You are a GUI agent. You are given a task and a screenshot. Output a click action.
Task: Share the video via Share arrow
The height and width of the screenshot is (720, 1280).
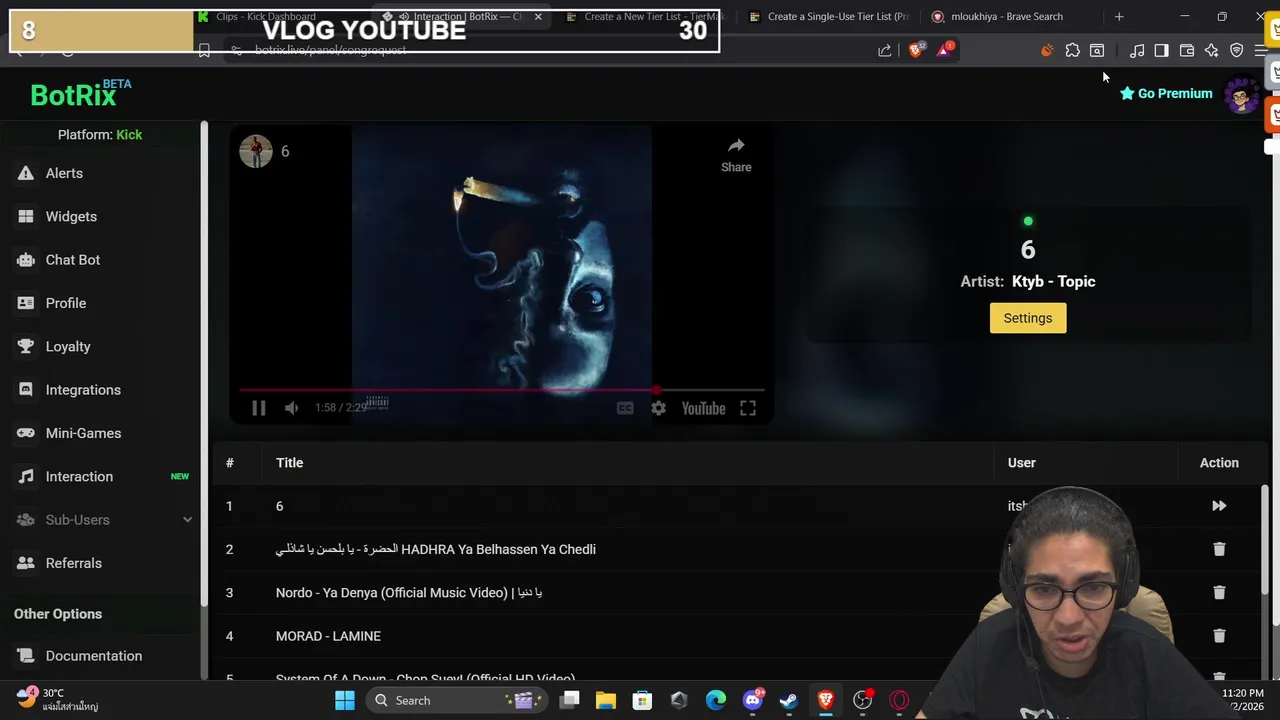736,155
